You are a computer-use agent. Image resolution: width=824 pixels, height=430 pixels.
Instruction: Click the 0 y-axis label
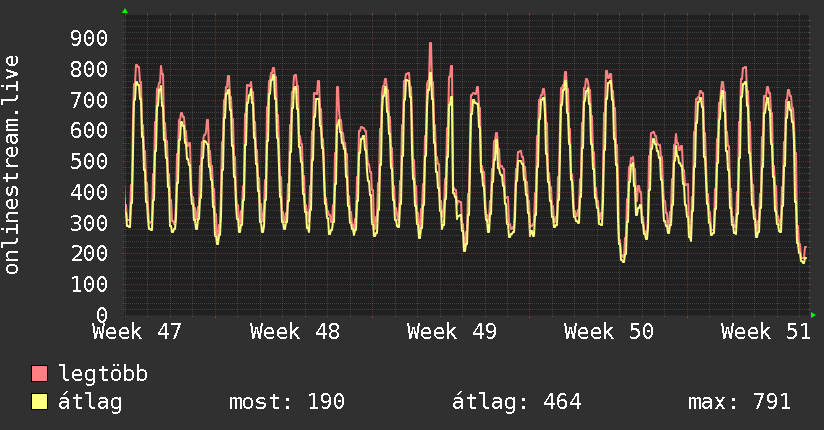[102, 315]
